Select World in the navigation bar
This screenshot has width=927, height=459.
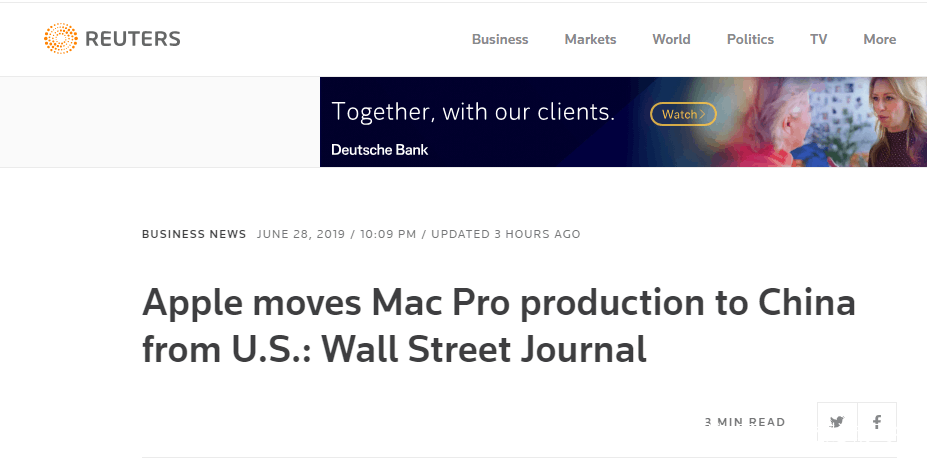(671, 40)
